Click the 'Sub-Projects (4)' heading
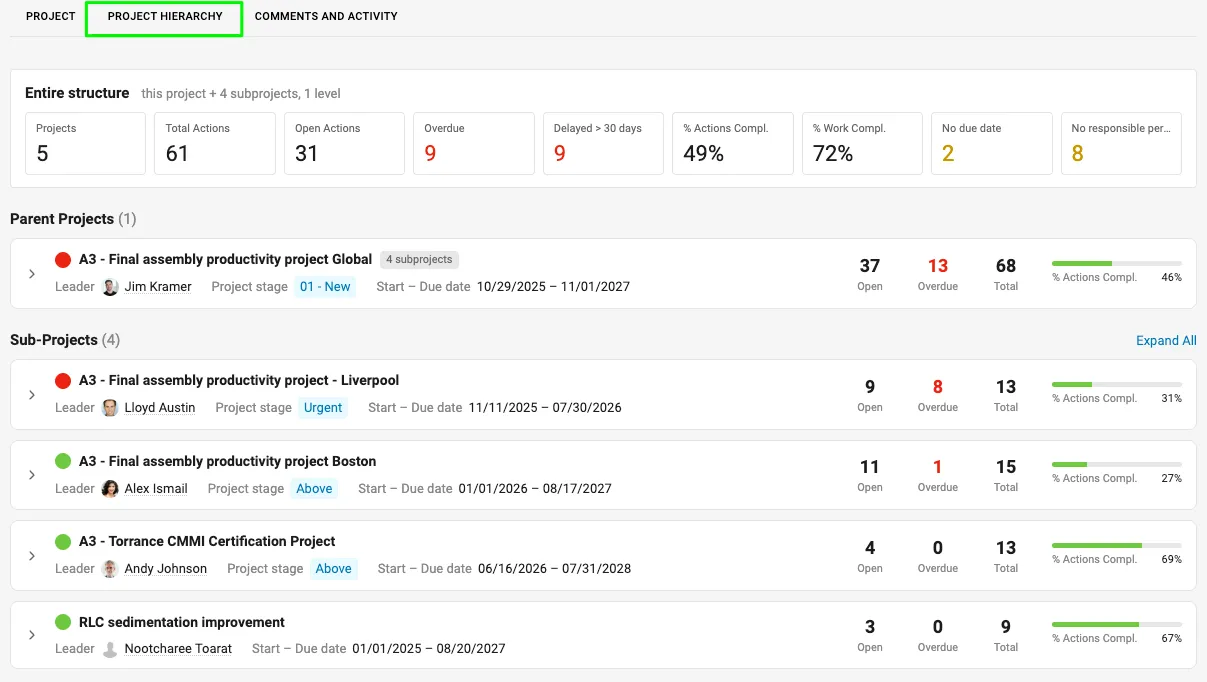 [x=65, y=340]
